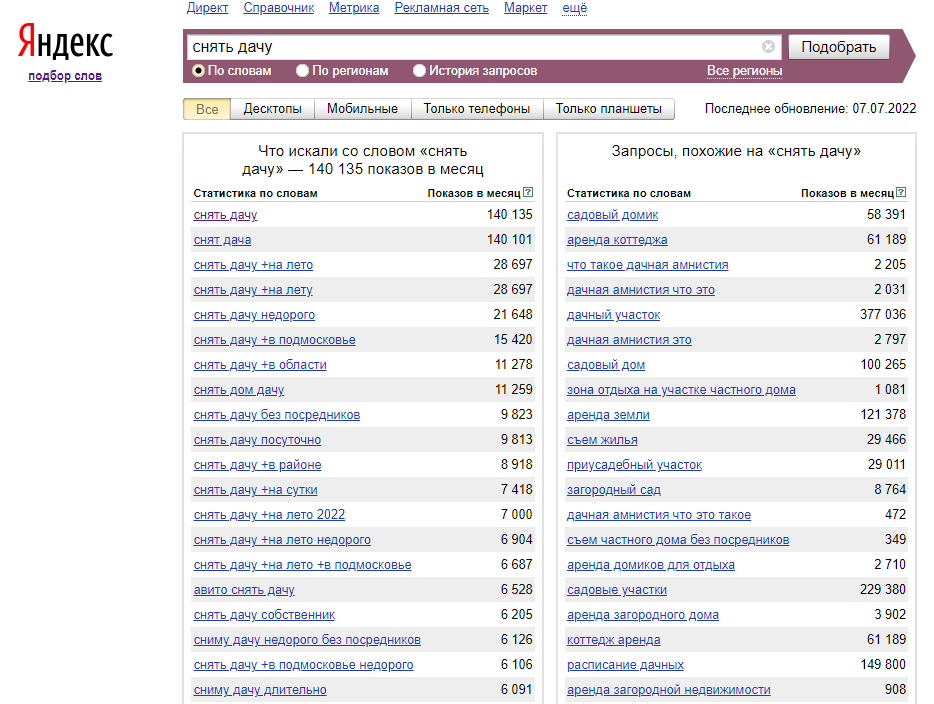
Task: Open the 'Все регионы' region selector
Action: (744, 71)
